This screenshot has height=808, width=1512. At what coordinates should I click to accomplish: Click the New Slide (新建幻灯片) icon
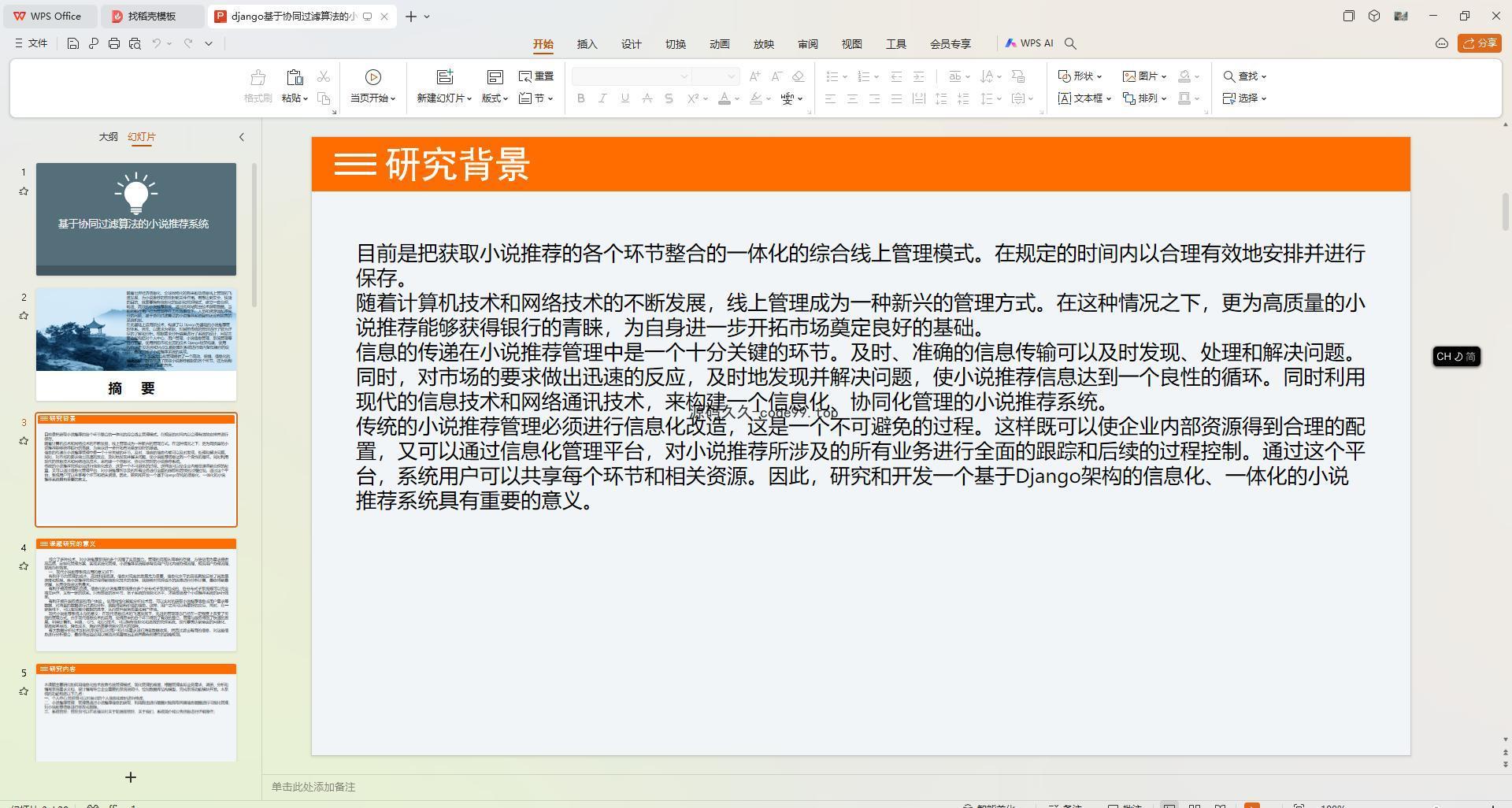click(445, 76)
